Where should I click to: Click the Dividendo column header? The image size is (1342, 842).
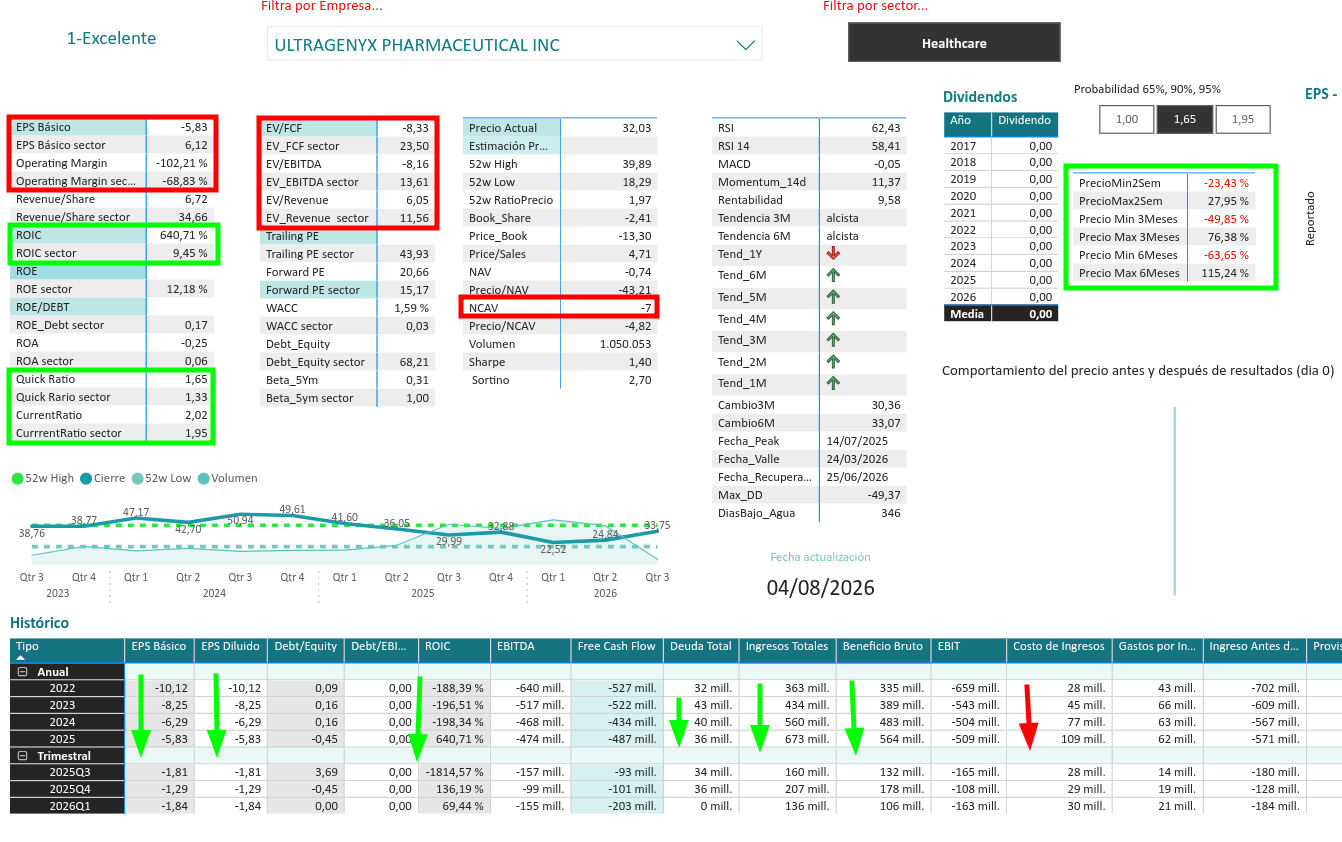pos(1025,121)
